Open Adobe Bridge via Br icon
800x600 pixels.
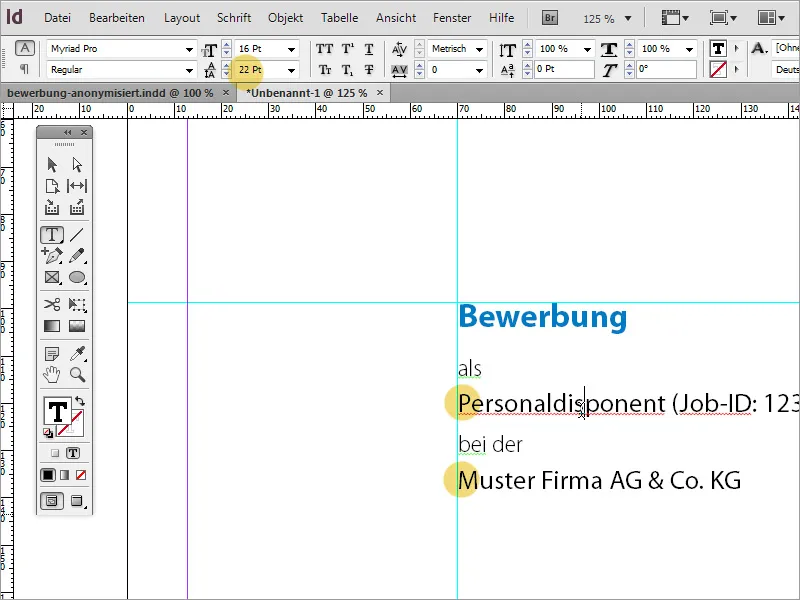(549, 18)
